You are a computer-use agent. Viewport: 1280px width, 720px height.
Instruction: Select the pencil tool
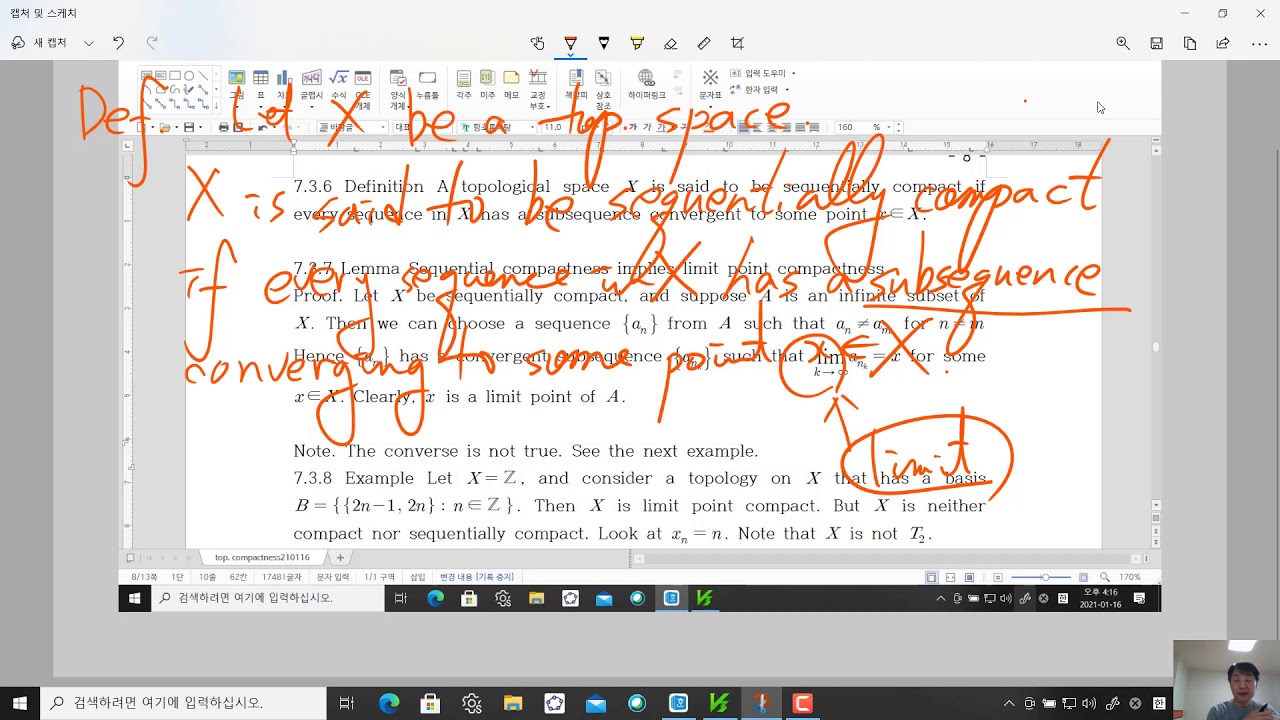(604, 43)
